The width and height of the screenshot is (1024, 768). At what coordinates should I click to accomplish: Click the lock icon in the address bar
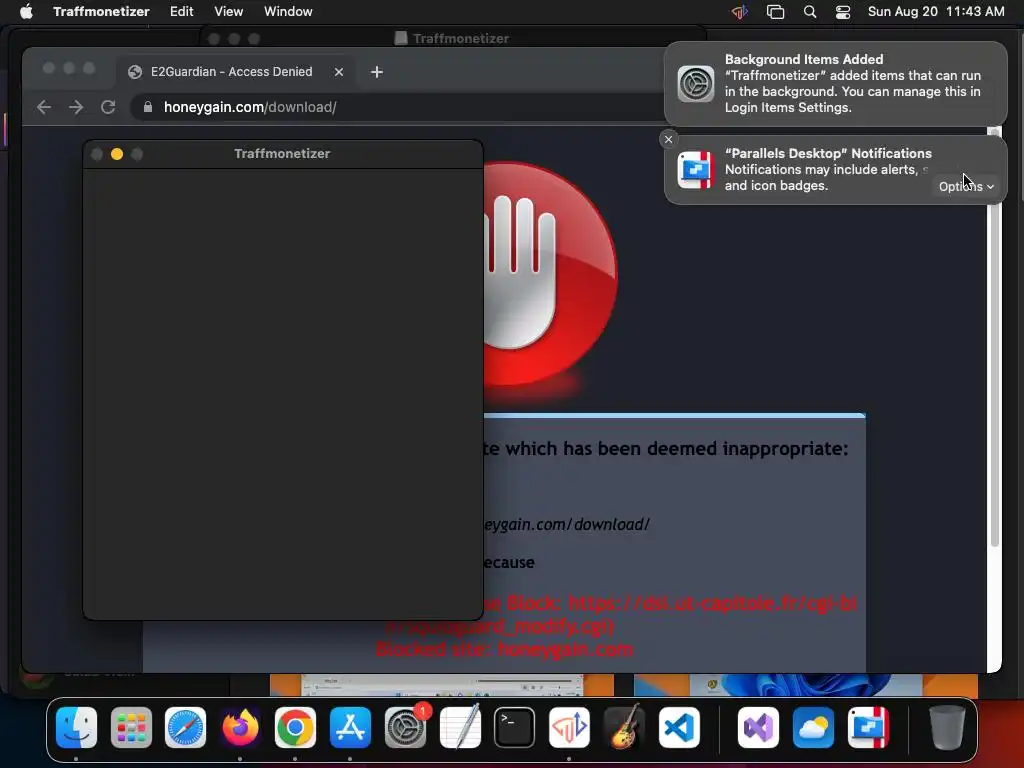[148, 107]
